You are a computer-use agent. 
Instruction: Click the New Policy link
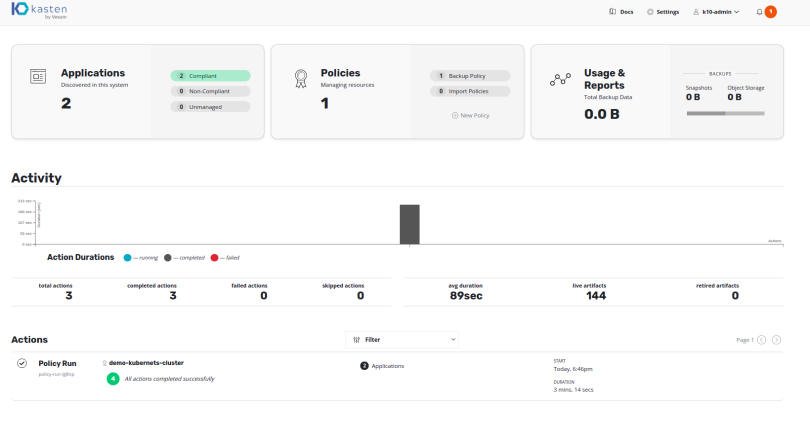point(471,116)
